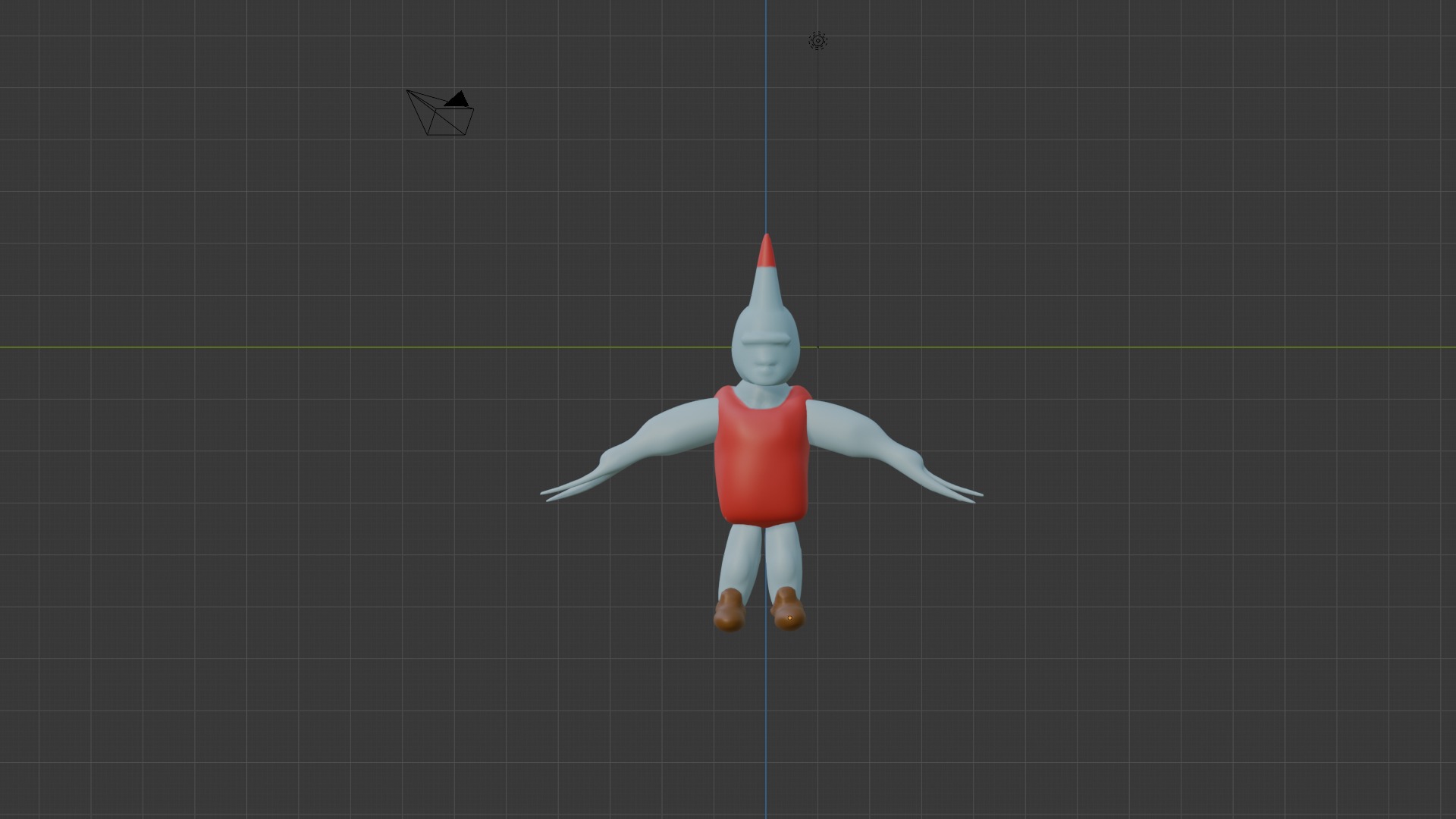Select the brown shoe with the orange origin dot
Viewport: 1456px width, 819px height.
788,608
